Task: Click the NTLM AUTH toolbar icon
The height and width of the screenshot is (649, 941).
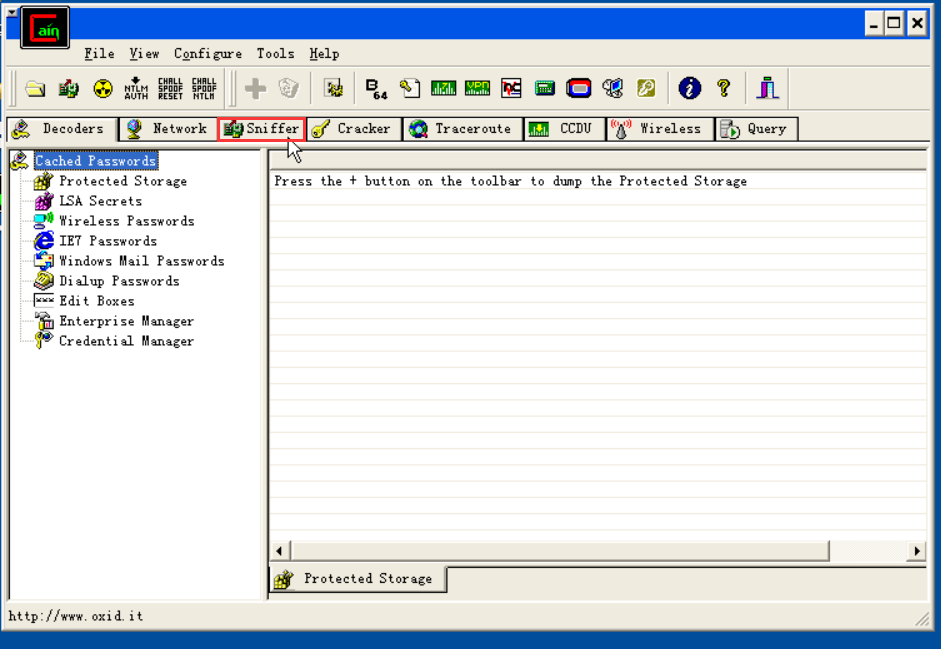Action: click(136, 88)
